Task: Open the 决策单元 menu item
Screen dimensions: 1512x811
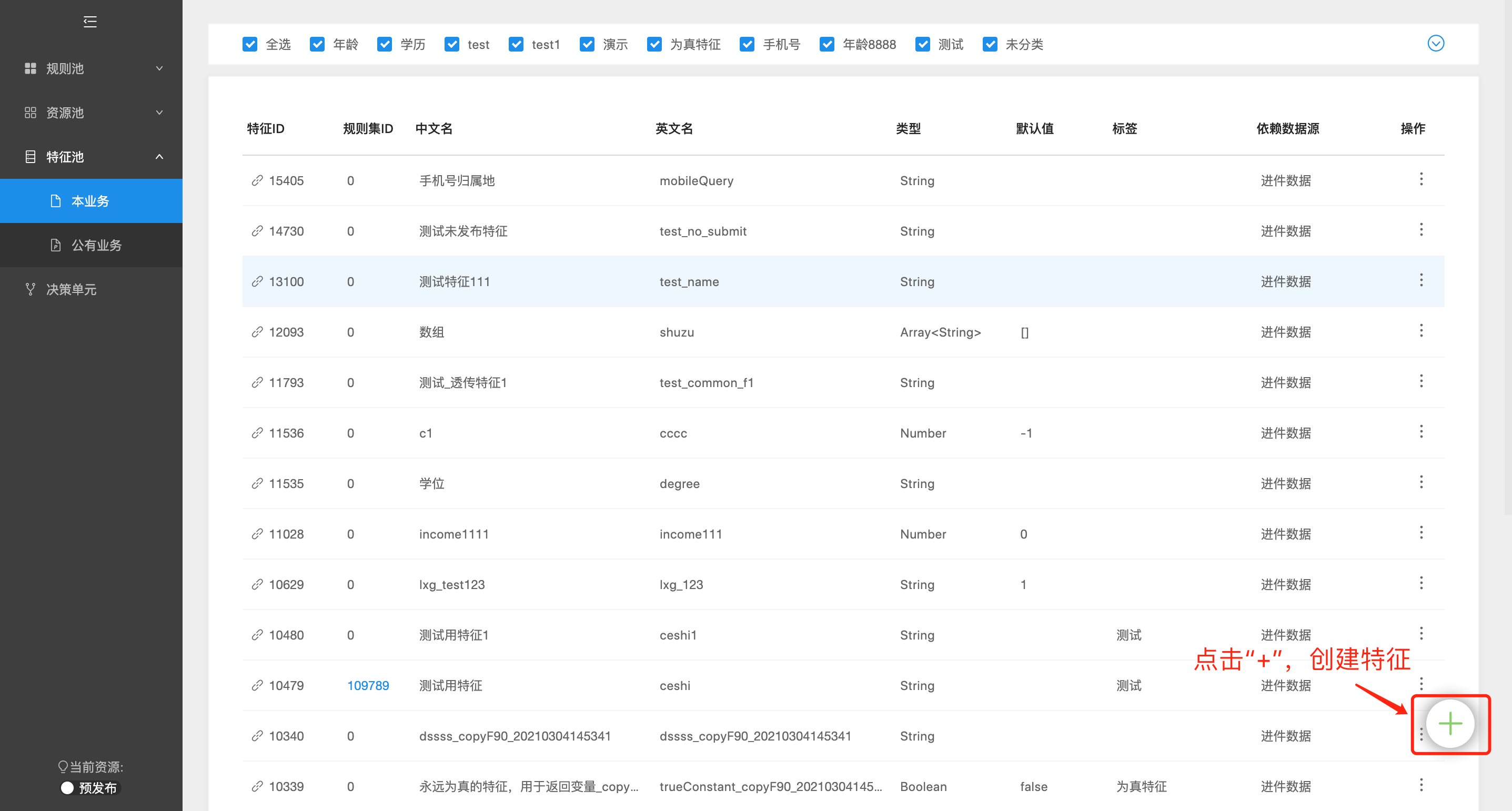Action: (91, 289)
